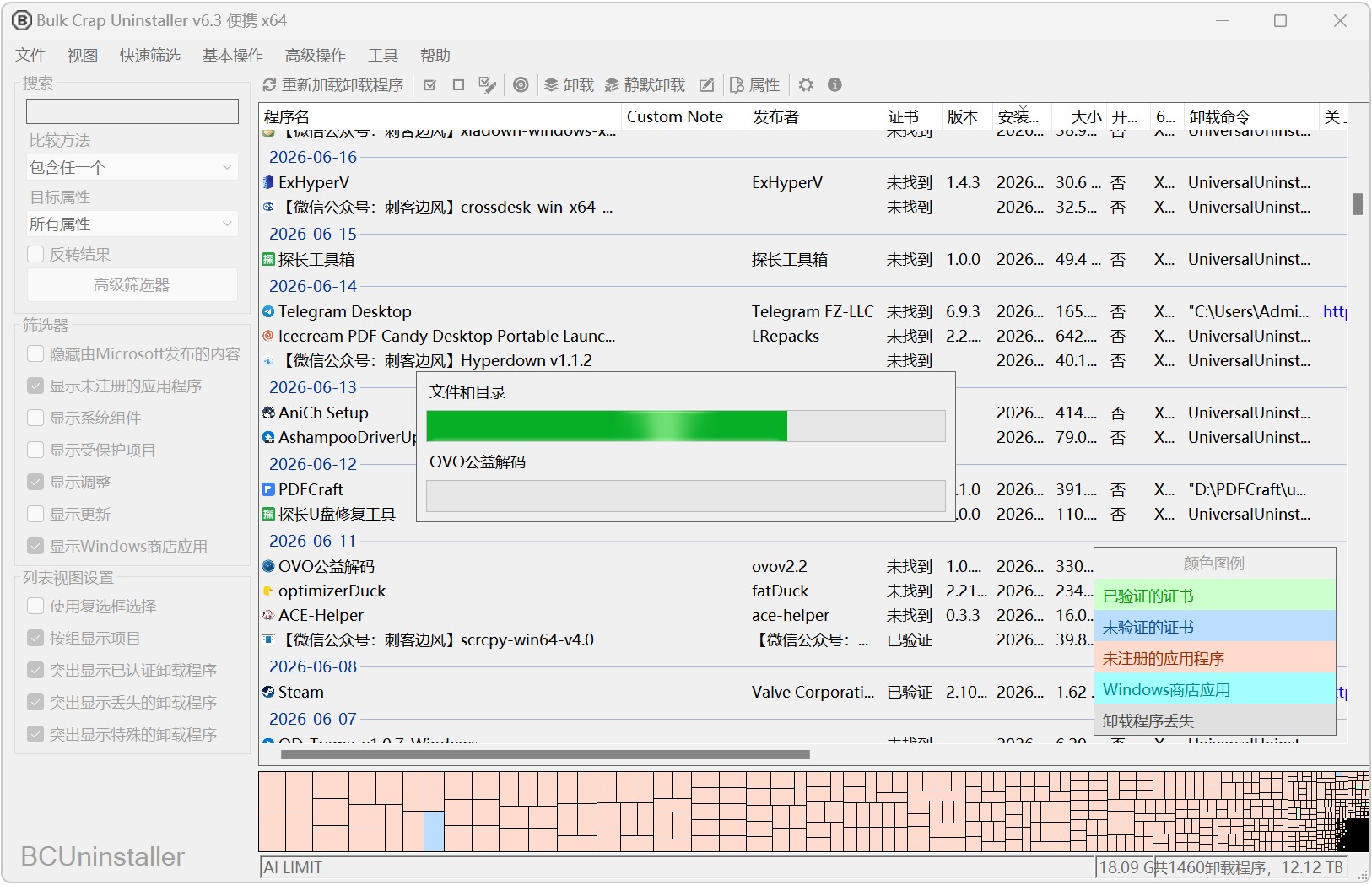Click the 卸载 uninstall toolbar button

tap(569, 85)
